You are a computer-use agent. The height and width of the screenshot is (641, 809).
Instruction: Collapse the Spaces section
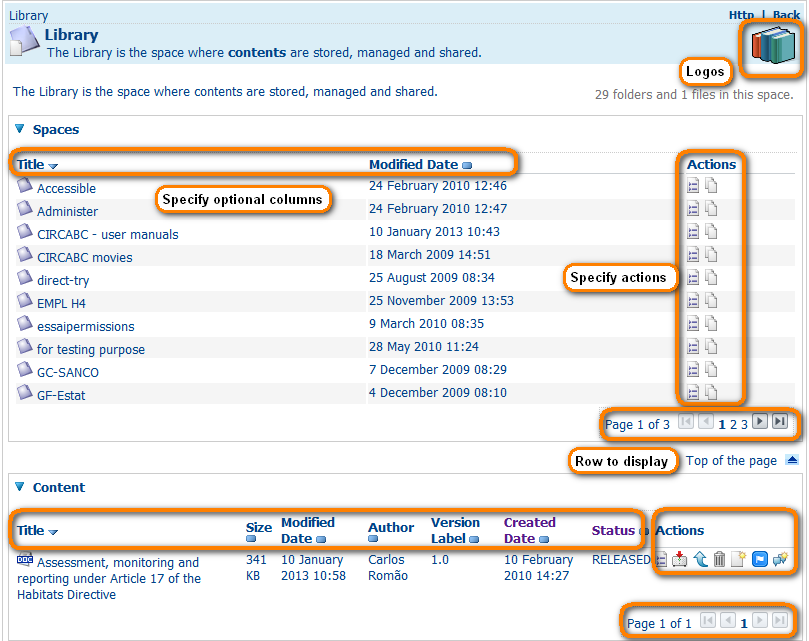[19, 129]
